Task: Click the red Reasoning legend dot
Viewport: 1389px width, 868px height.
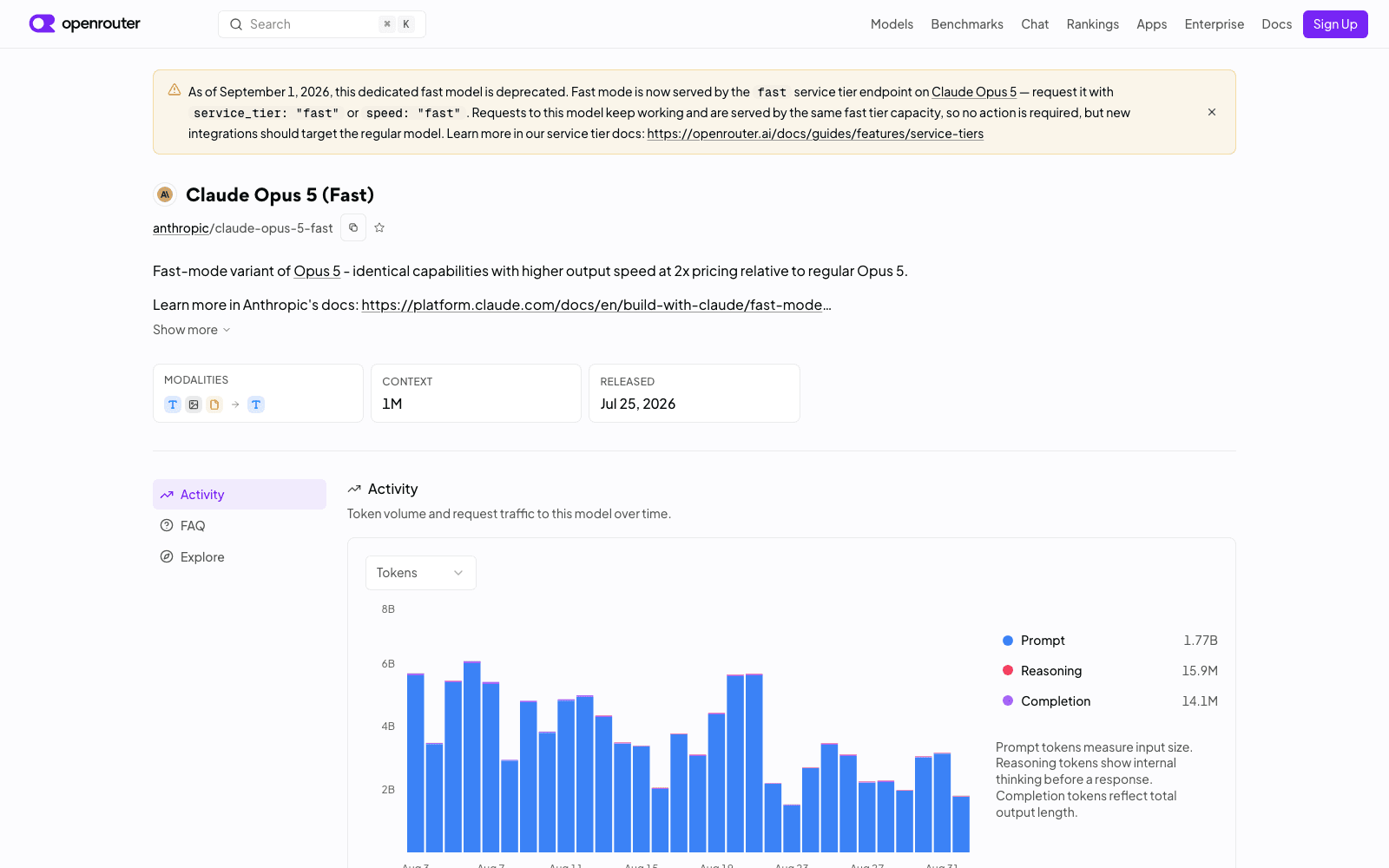Action: (x=1008, y=670)
